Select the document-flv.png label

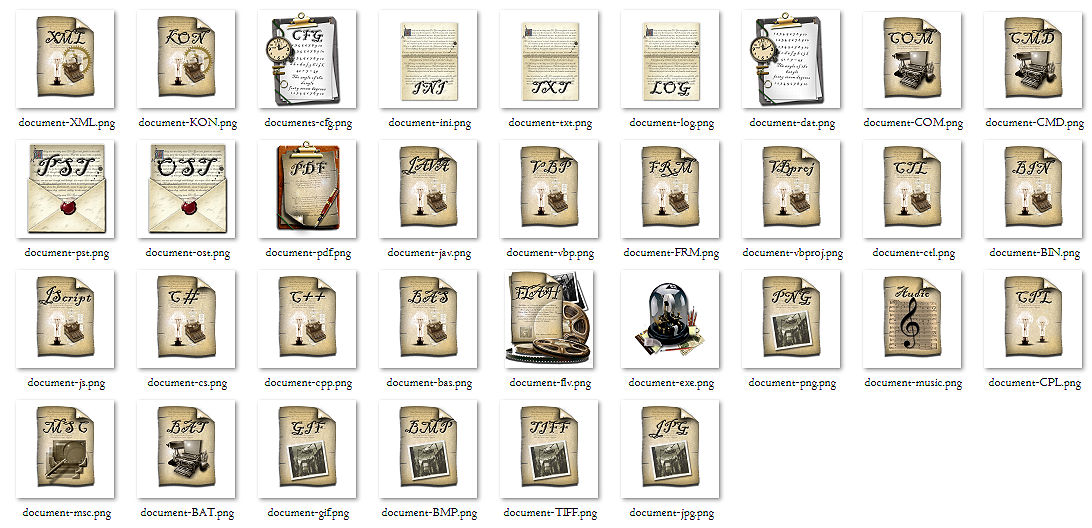[x=550, y=383]
